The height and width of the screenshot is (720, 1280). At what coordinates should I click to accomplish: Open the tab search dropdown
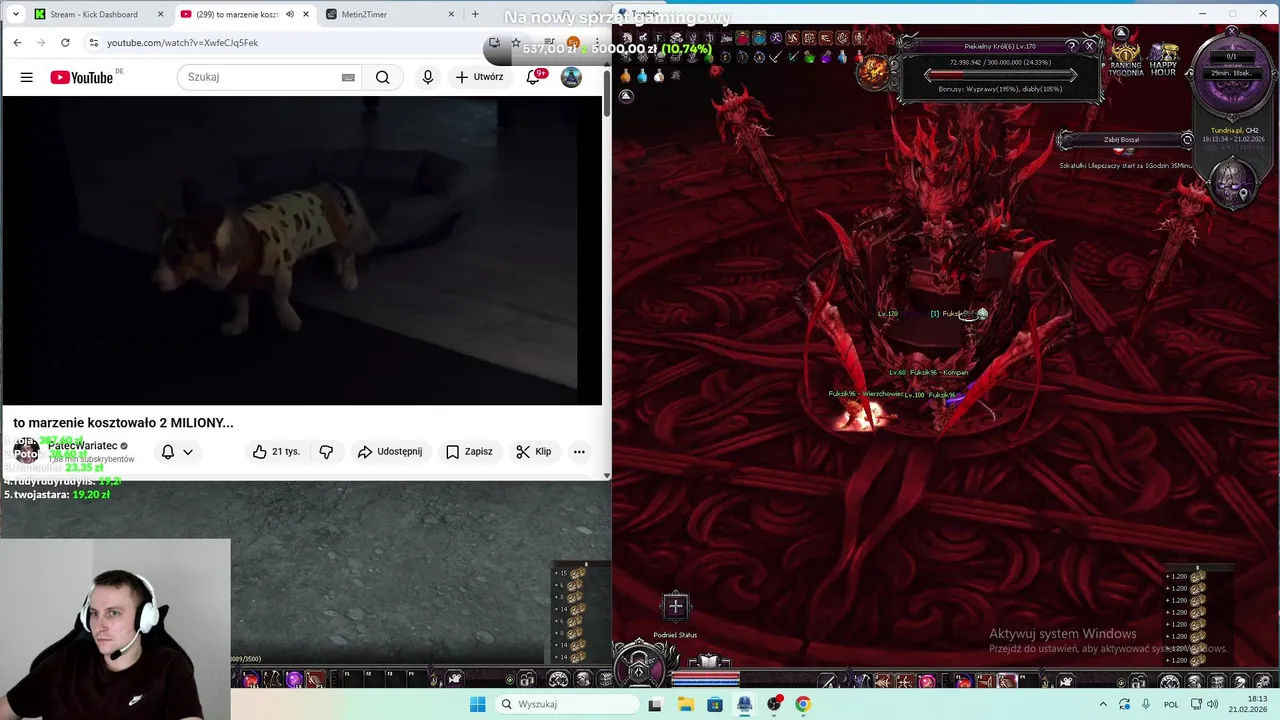(x=15, y=14)
